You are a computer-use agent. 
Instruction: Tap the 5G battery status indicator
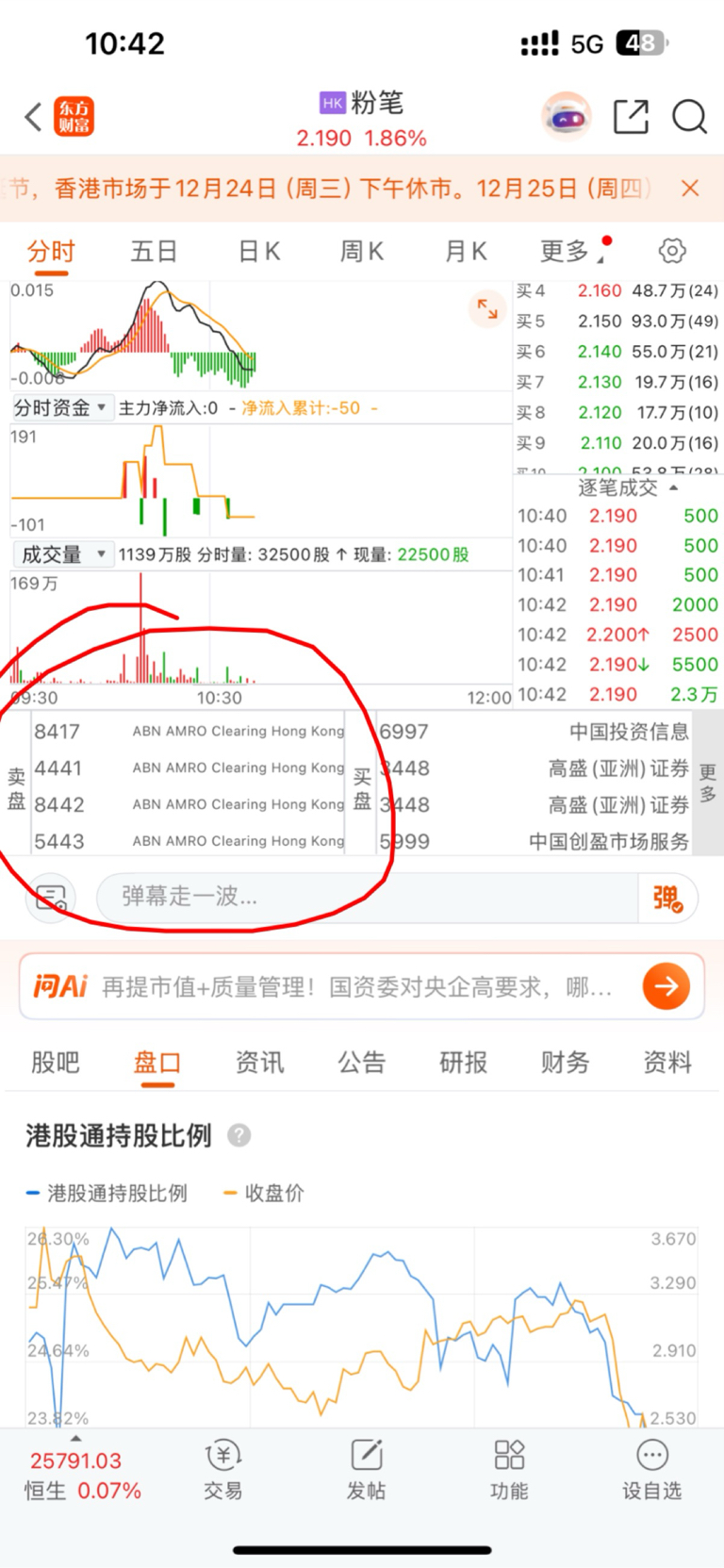(619, 43)
